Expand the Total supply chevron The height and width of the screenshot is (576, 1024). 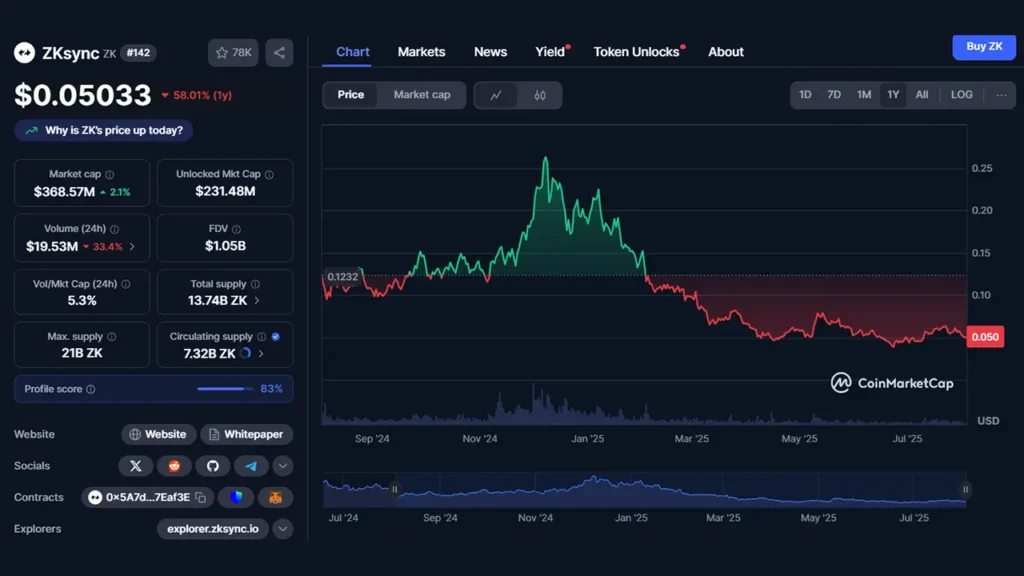click(x=257, y=300)
